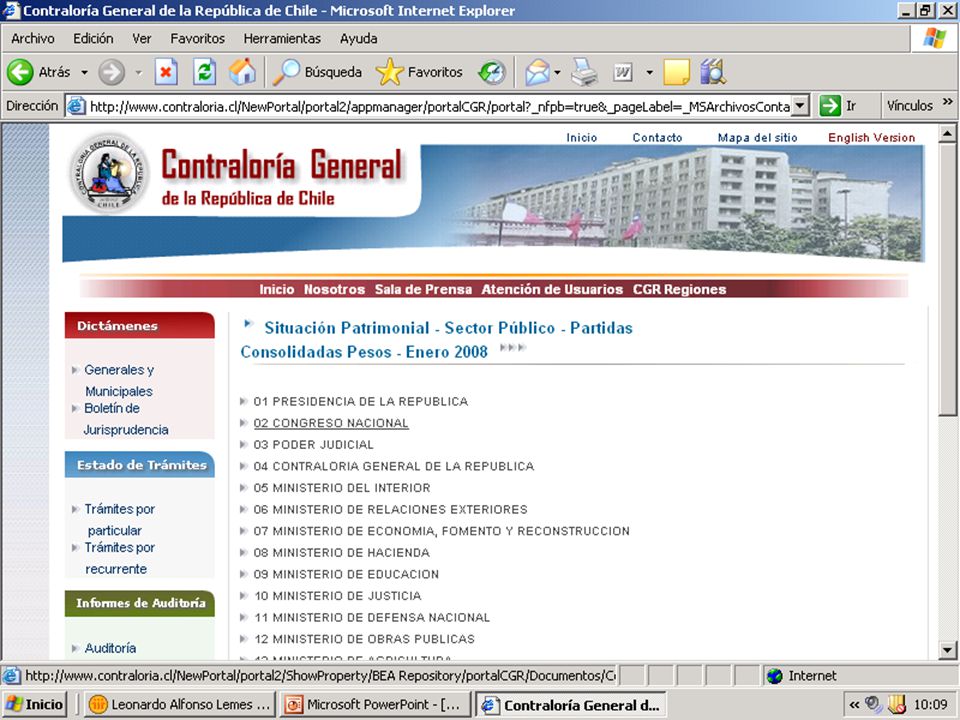The image size is (960, 720).
Task: Go to the Home page icon
Action: (x=242, y=72)
